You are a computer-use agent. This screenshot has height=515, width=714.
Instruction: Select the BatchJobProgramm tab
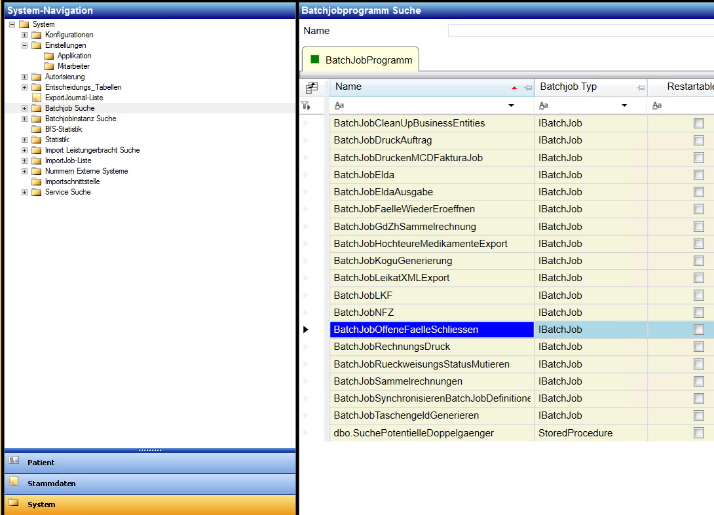coord(361,61)
